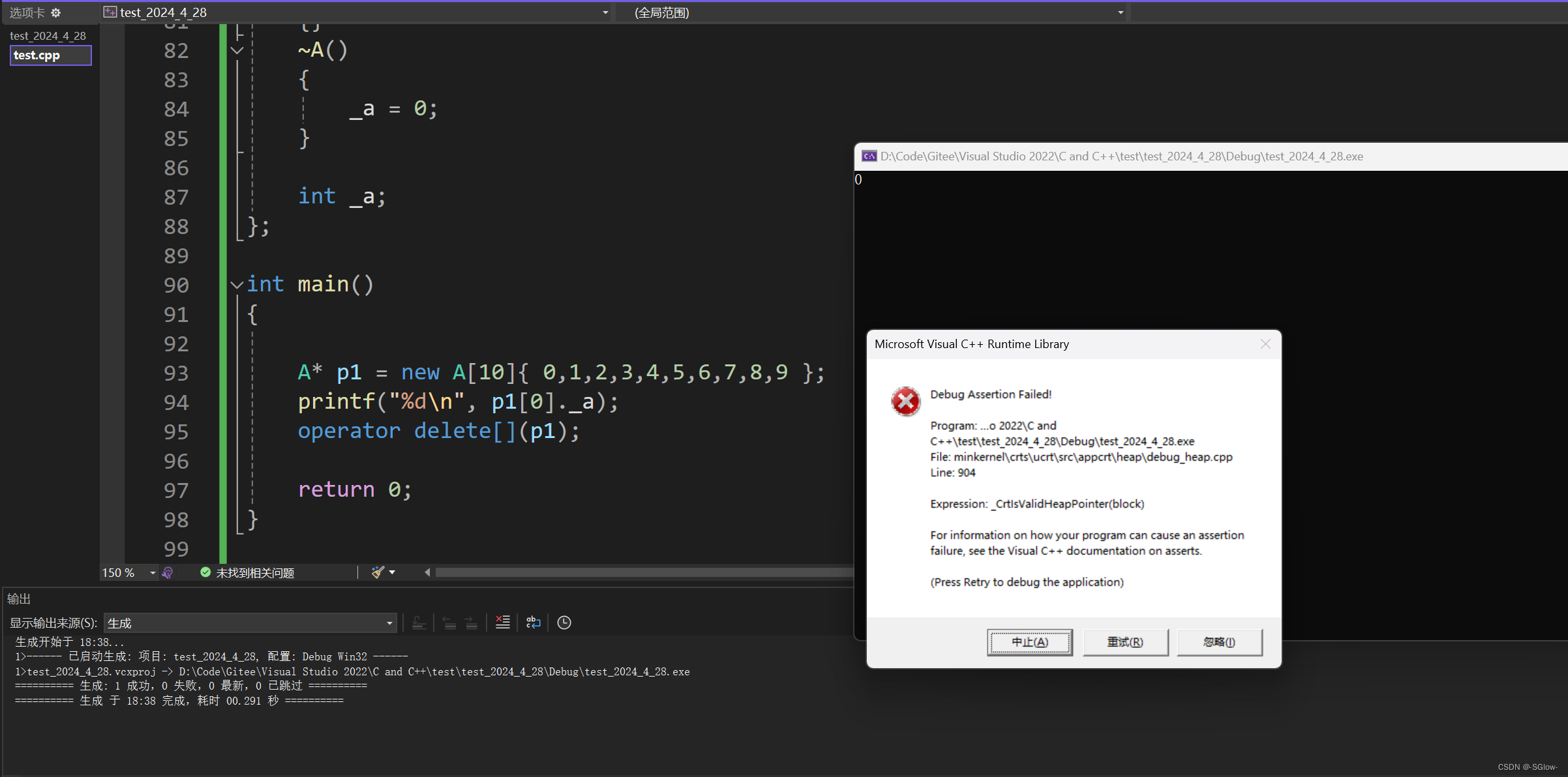
Task: Select test_2024_4_28 item in tab list
Action: pyautogui.click(x=48, y=36)
